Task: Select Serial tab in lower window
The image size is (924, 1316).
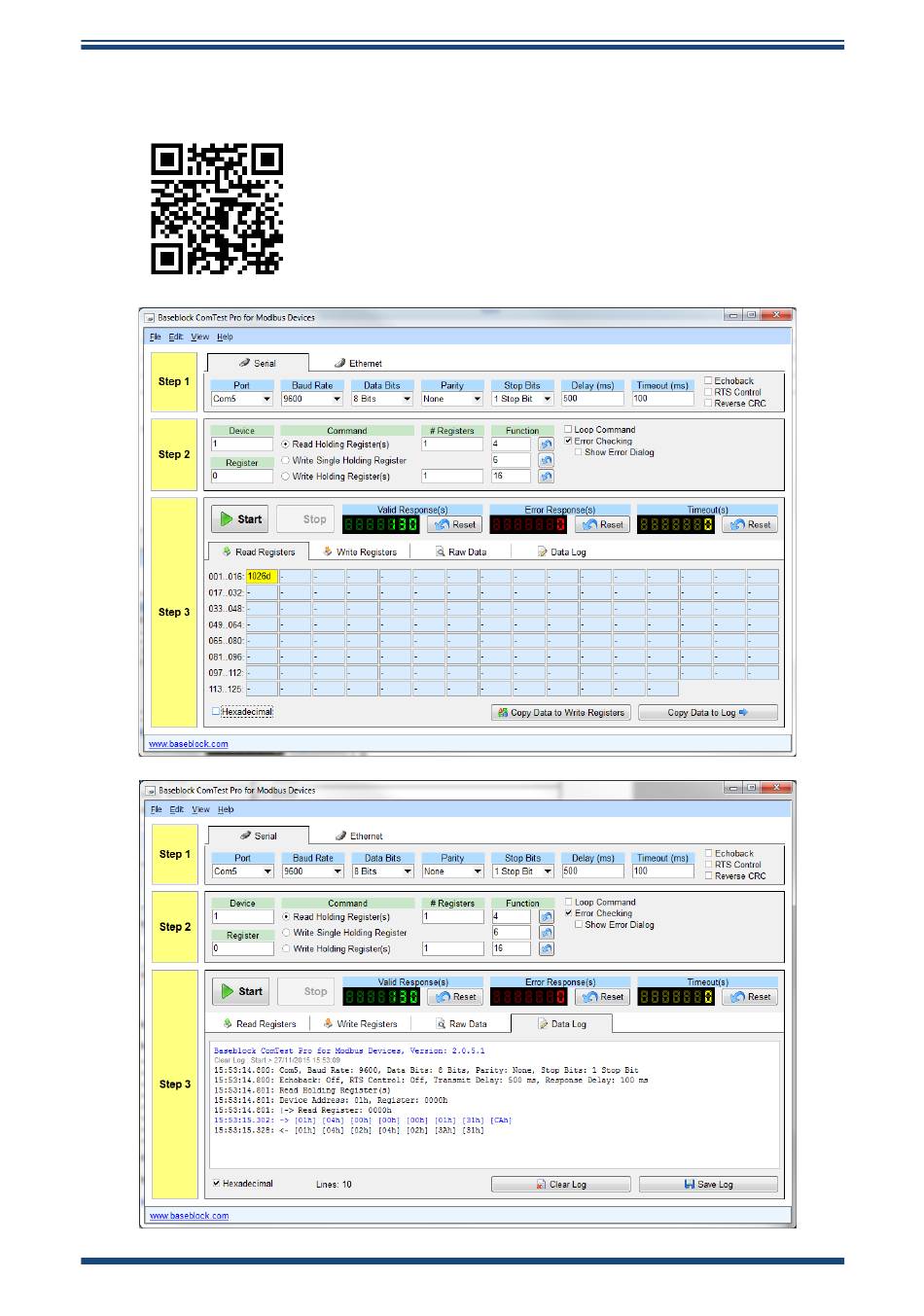Action: [259, 836]
